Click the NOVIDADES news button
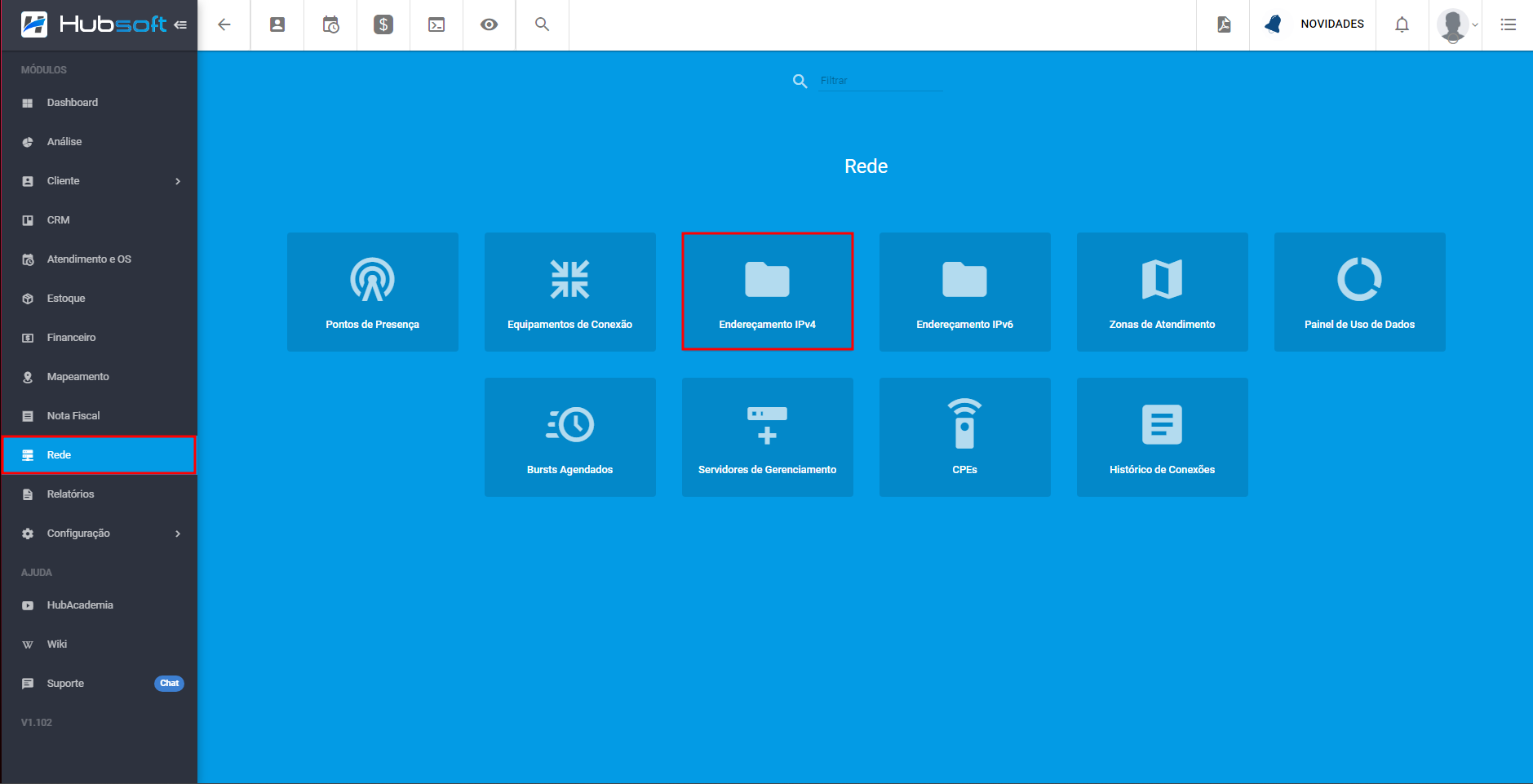The width and height of the screenshot is (1533, 784). coord(1314,24)
